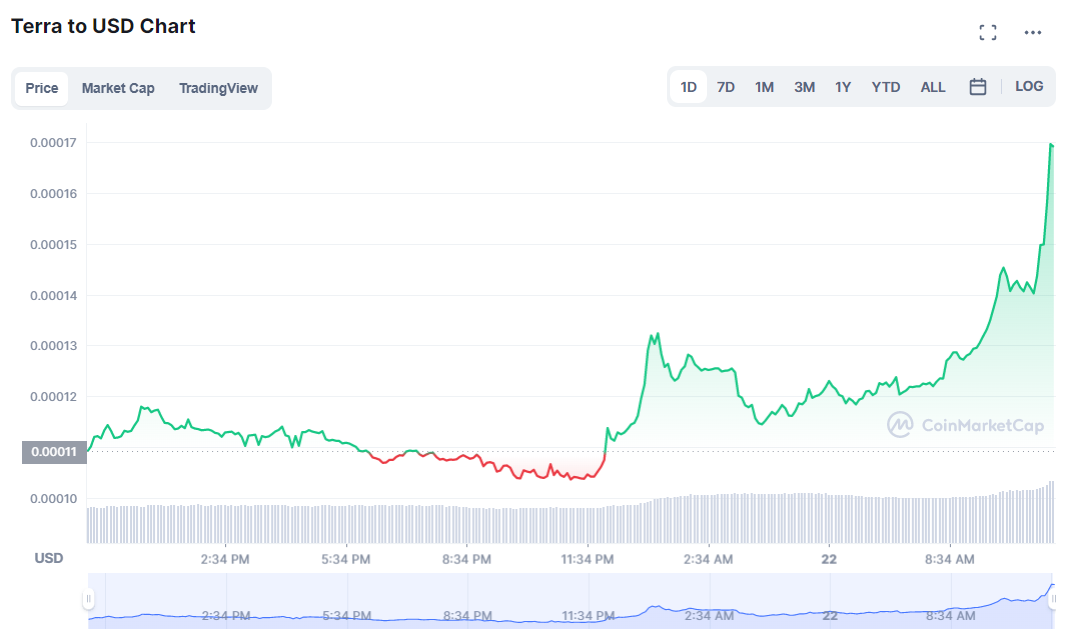Switch to the TradingView tab
The width and height of the screenshot is (1067, 640).
pos(218,88)
